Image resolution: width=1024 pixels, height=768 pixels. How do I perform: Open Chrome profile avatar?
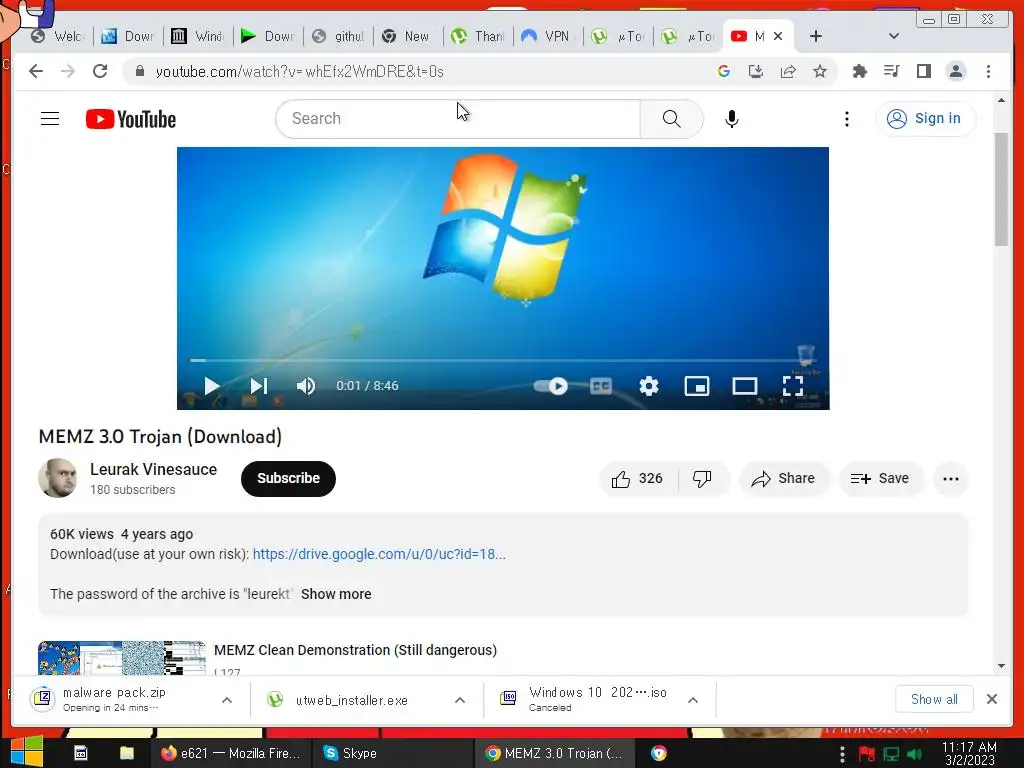(x=956, y=71)
